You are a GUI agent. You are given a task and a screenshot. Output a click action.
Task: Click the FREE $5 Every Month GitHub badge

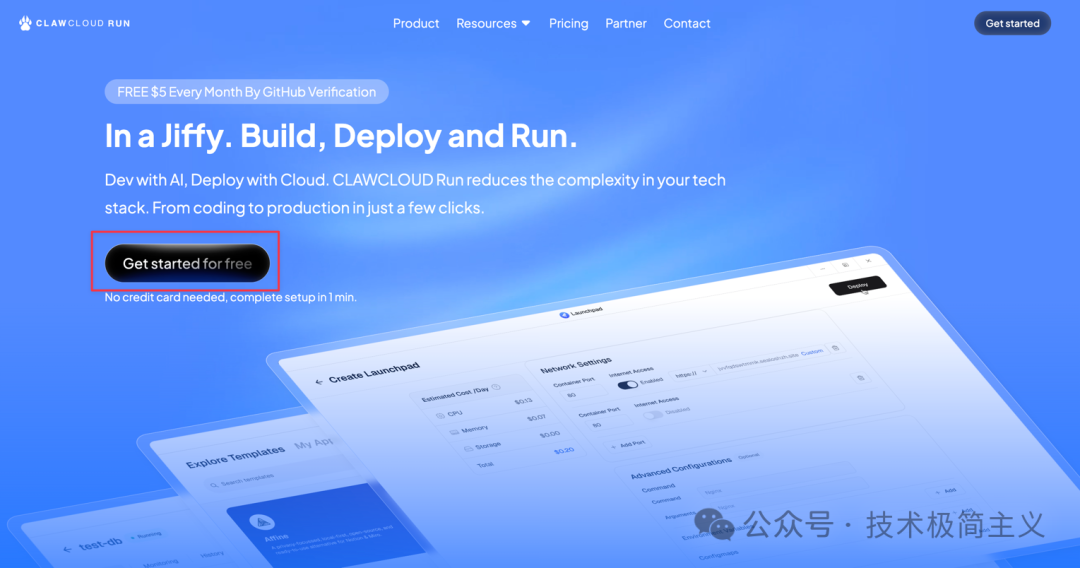[247, 92]
